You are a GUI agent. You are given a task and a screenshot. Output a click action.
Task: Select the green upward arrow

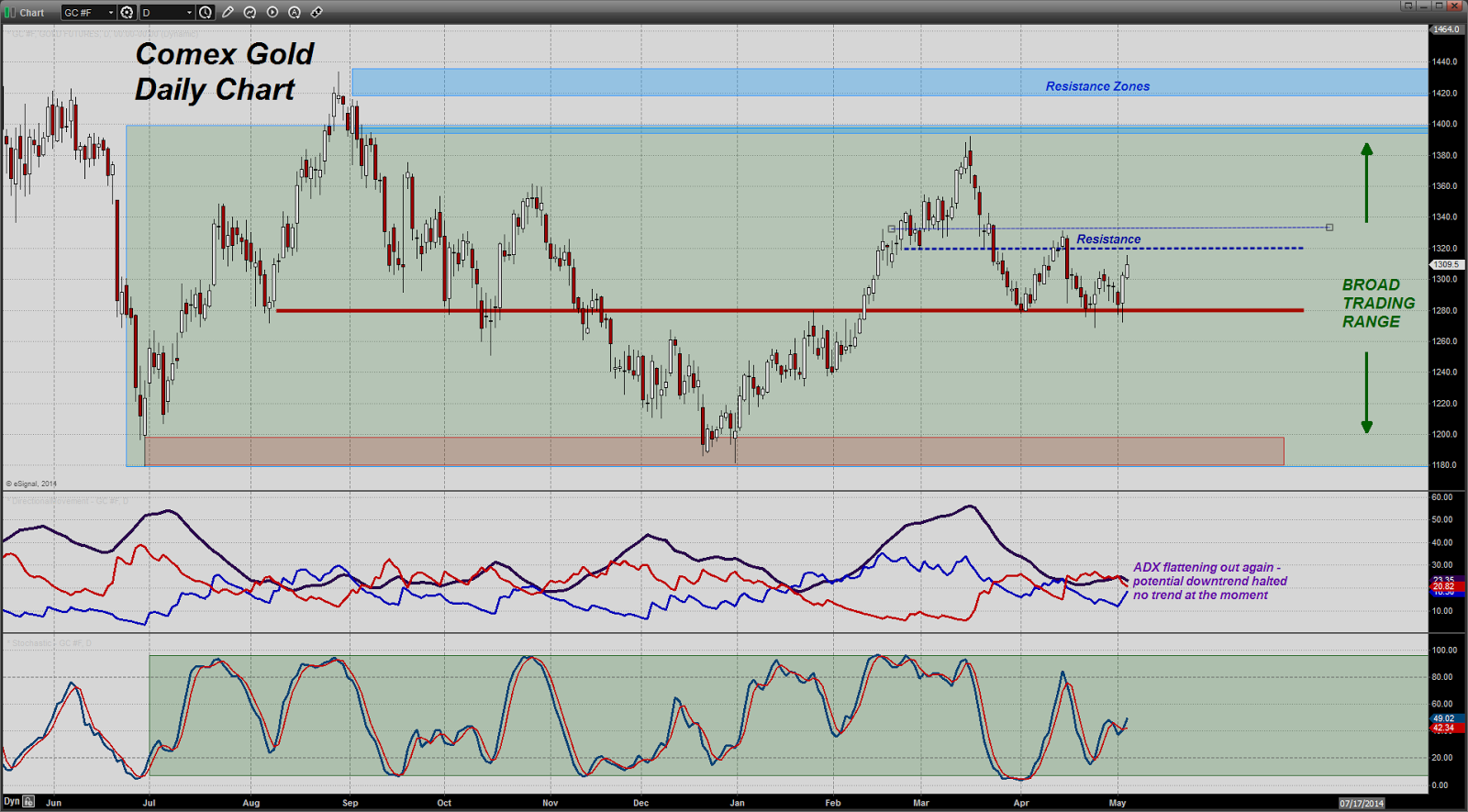(1366, 182)
